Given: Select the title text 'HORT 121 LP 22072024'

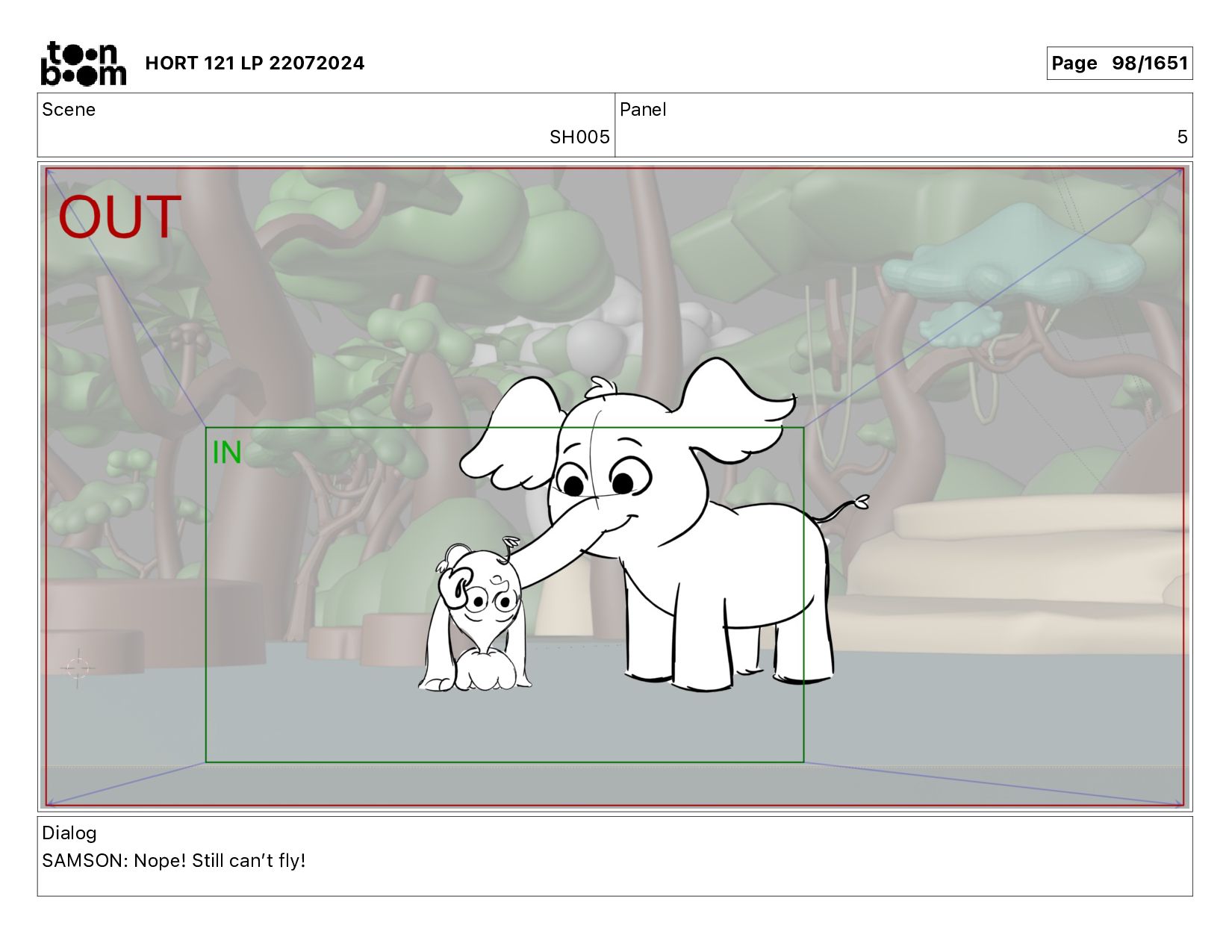Looking at the screenshot, I should (x=255, y=63).
